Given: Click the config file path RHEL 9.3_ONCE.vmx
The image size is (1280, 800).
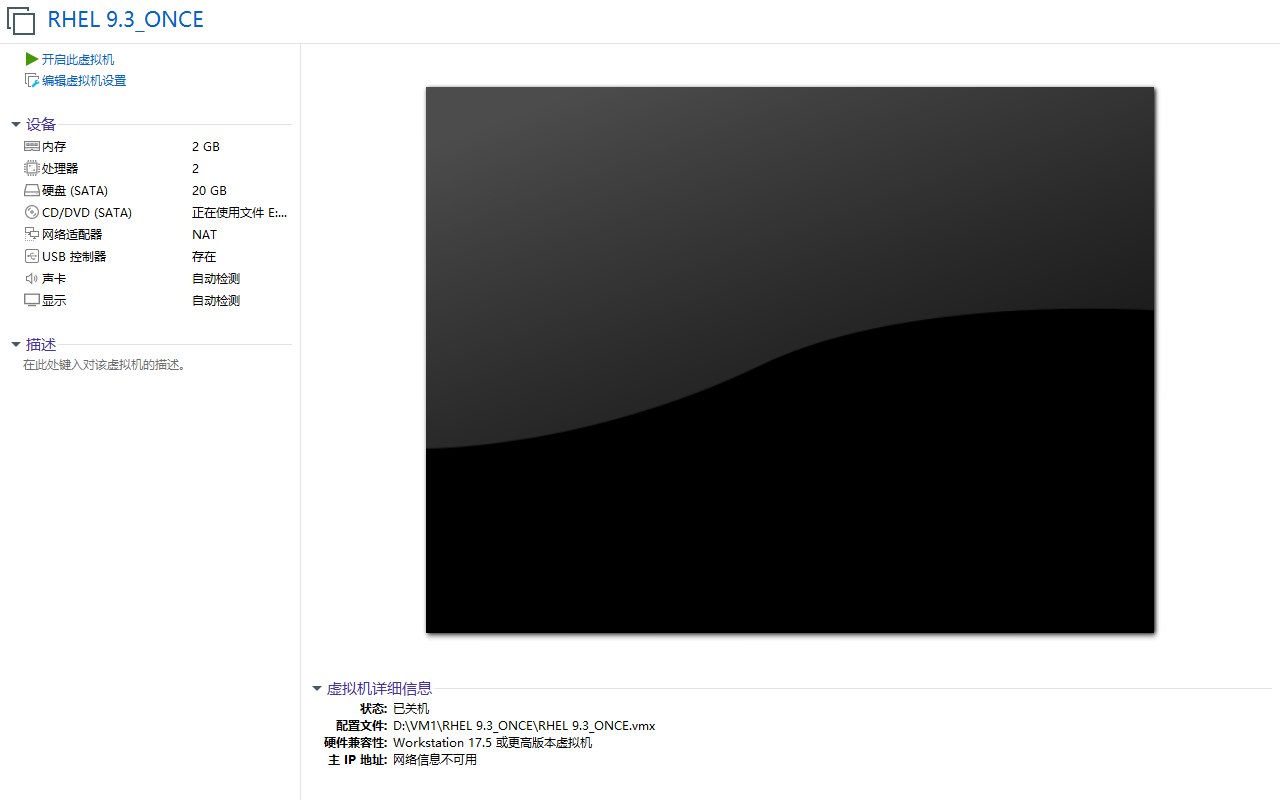Looking at the screenshot, I should (524, 725).
